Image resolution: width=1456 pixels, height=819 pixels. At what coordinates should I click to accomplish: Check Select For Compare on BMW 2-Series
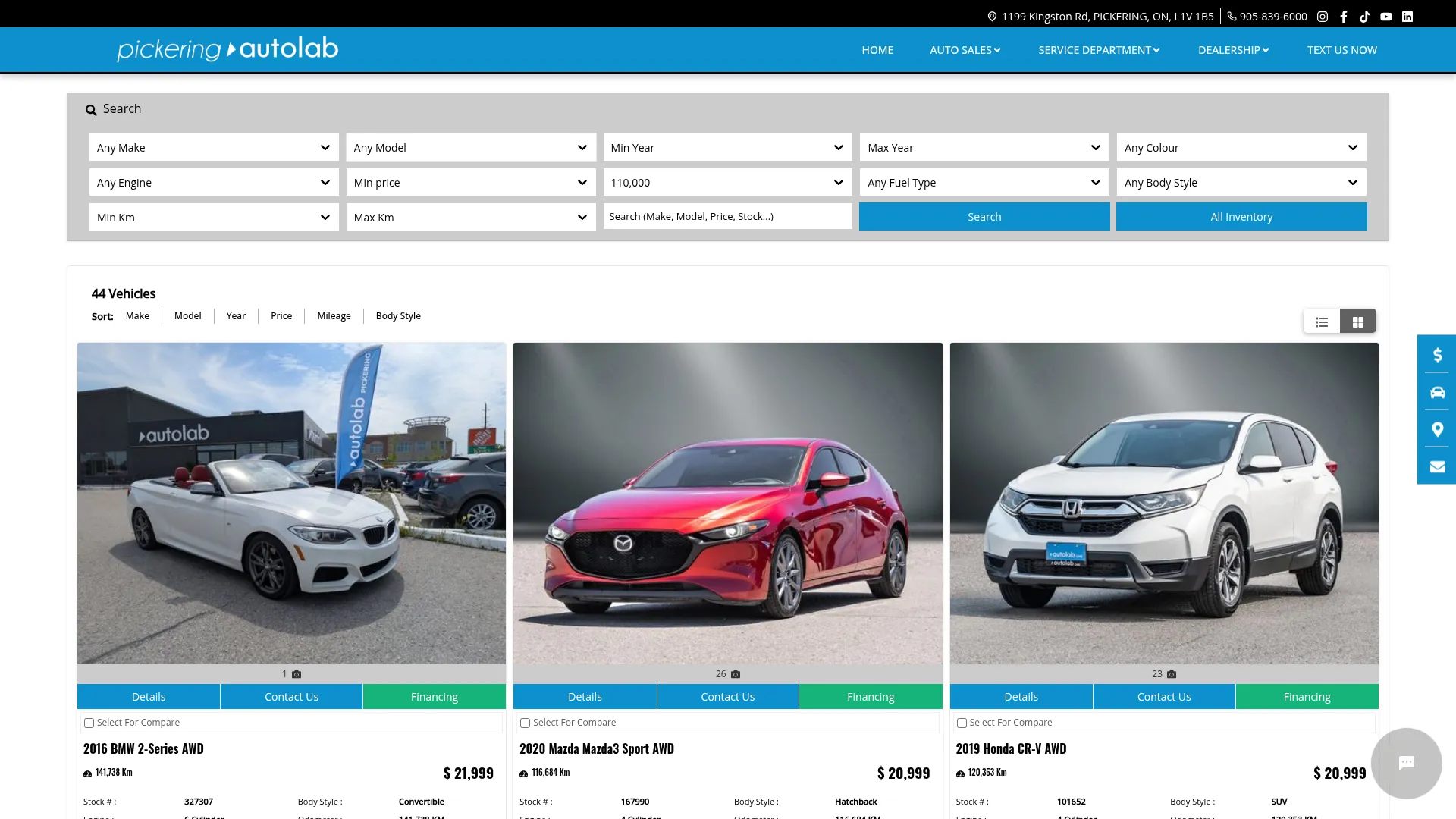[89, 723]
